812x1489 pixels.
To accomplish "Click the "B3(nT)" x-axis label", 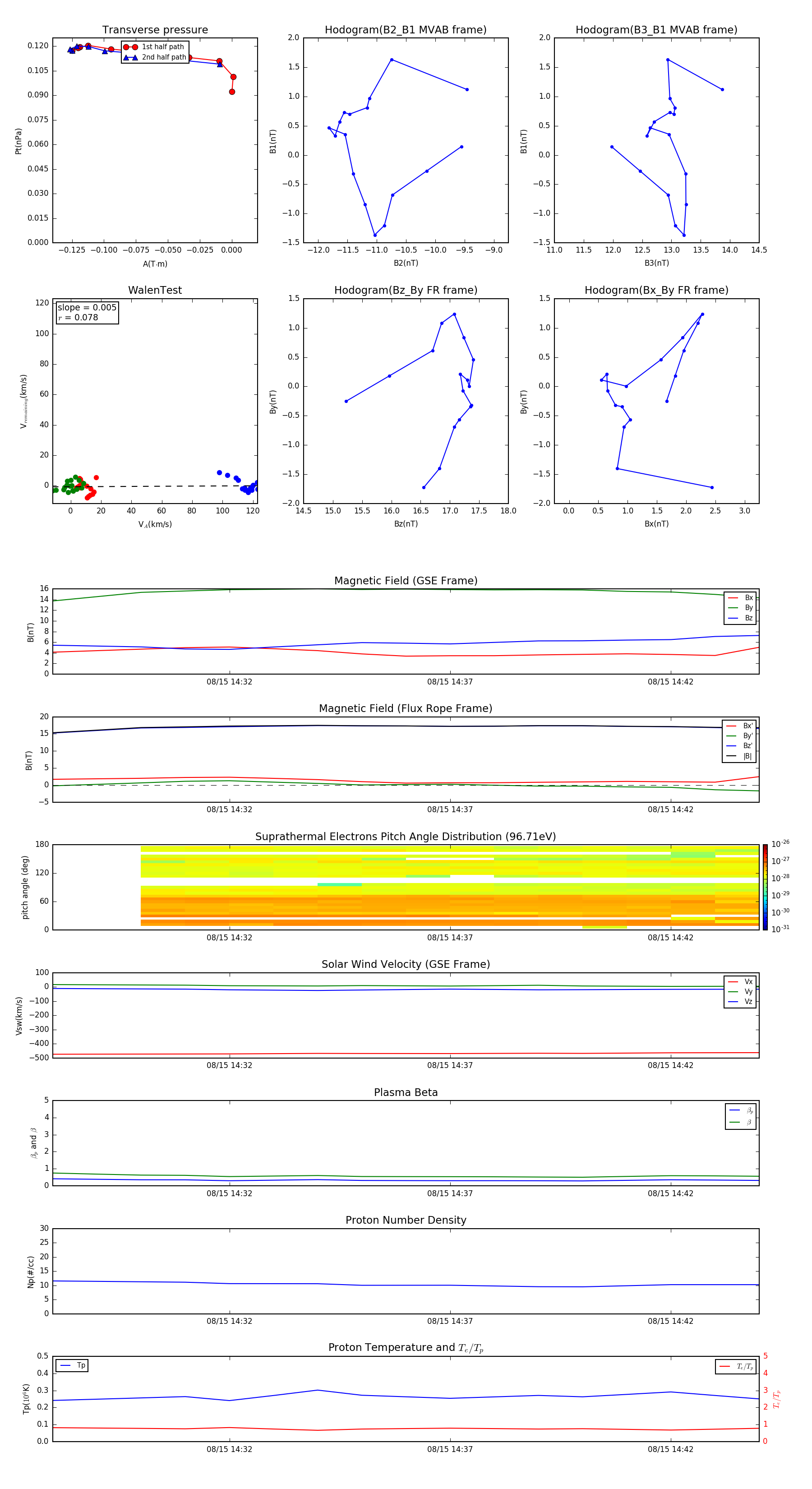I will [x=656, y=263].
